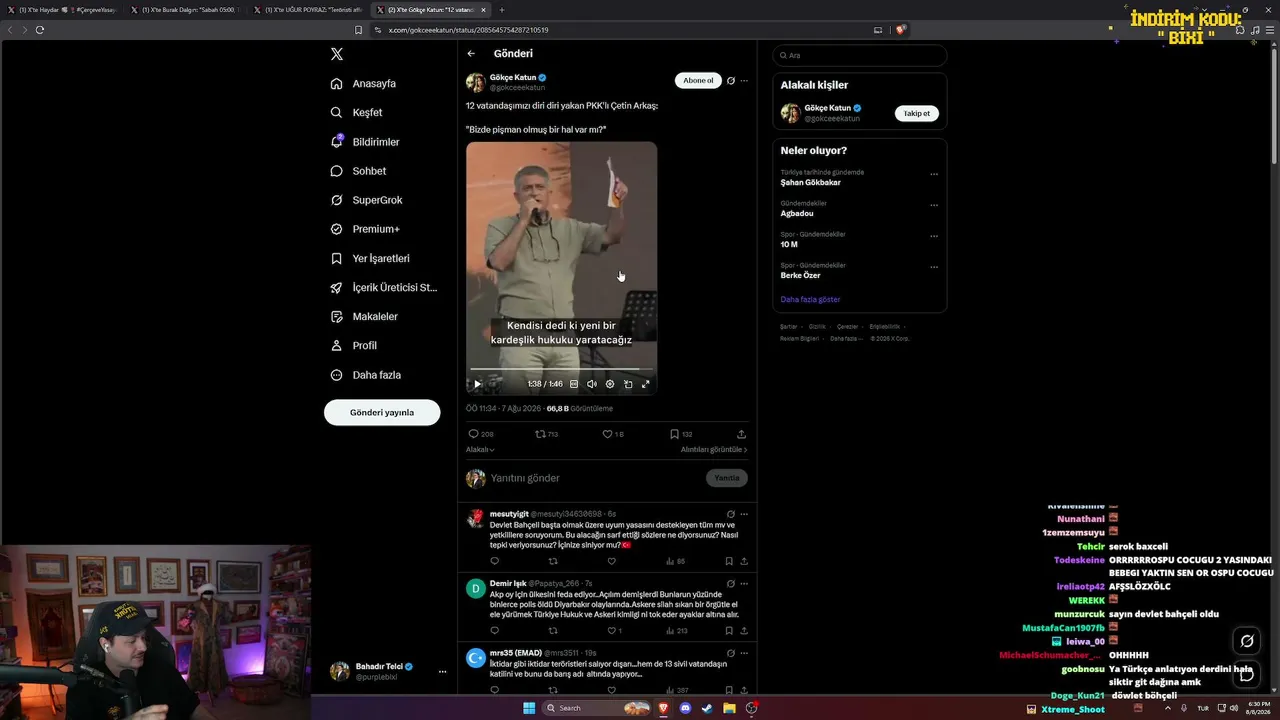Open Grok icon on mrs35 reply
1280x720 pixels.
point(731,653)
